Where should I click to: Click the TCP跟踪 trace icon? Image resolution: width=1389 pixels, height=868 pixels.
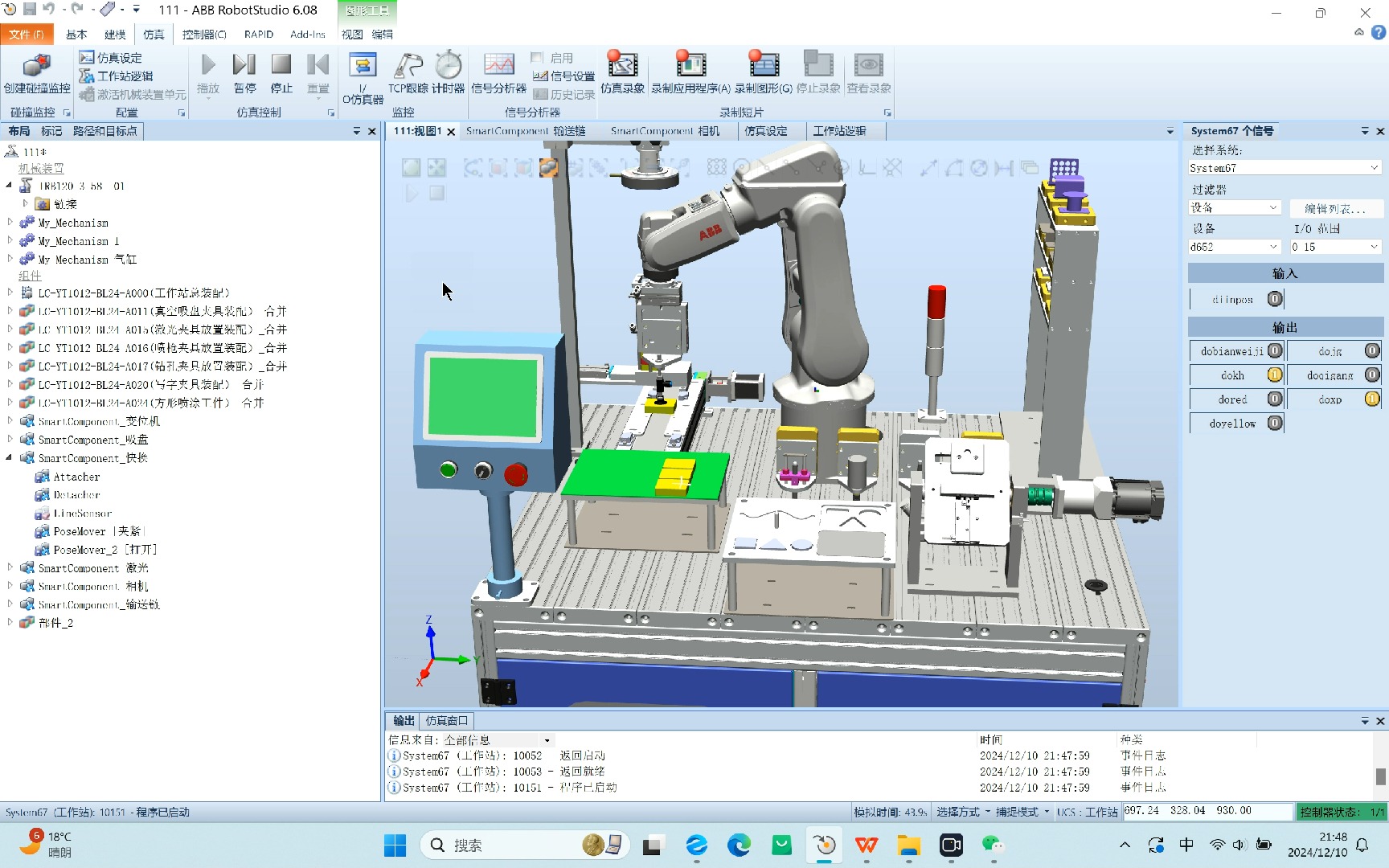pyautogui.click(x=408, y=66)
